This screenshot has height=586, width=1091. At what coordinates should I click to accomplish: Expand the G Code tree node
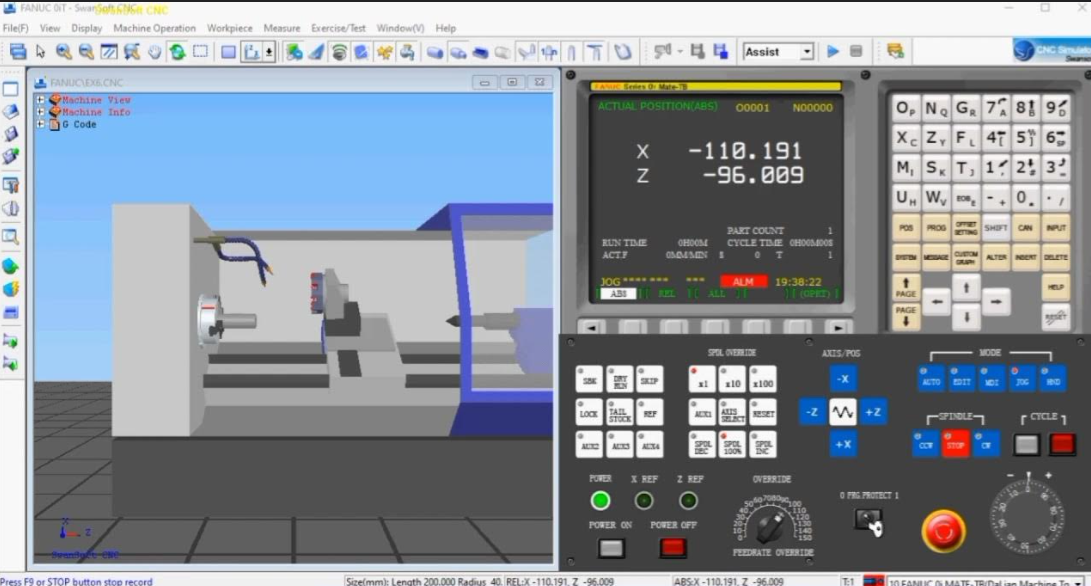(40, 125)
